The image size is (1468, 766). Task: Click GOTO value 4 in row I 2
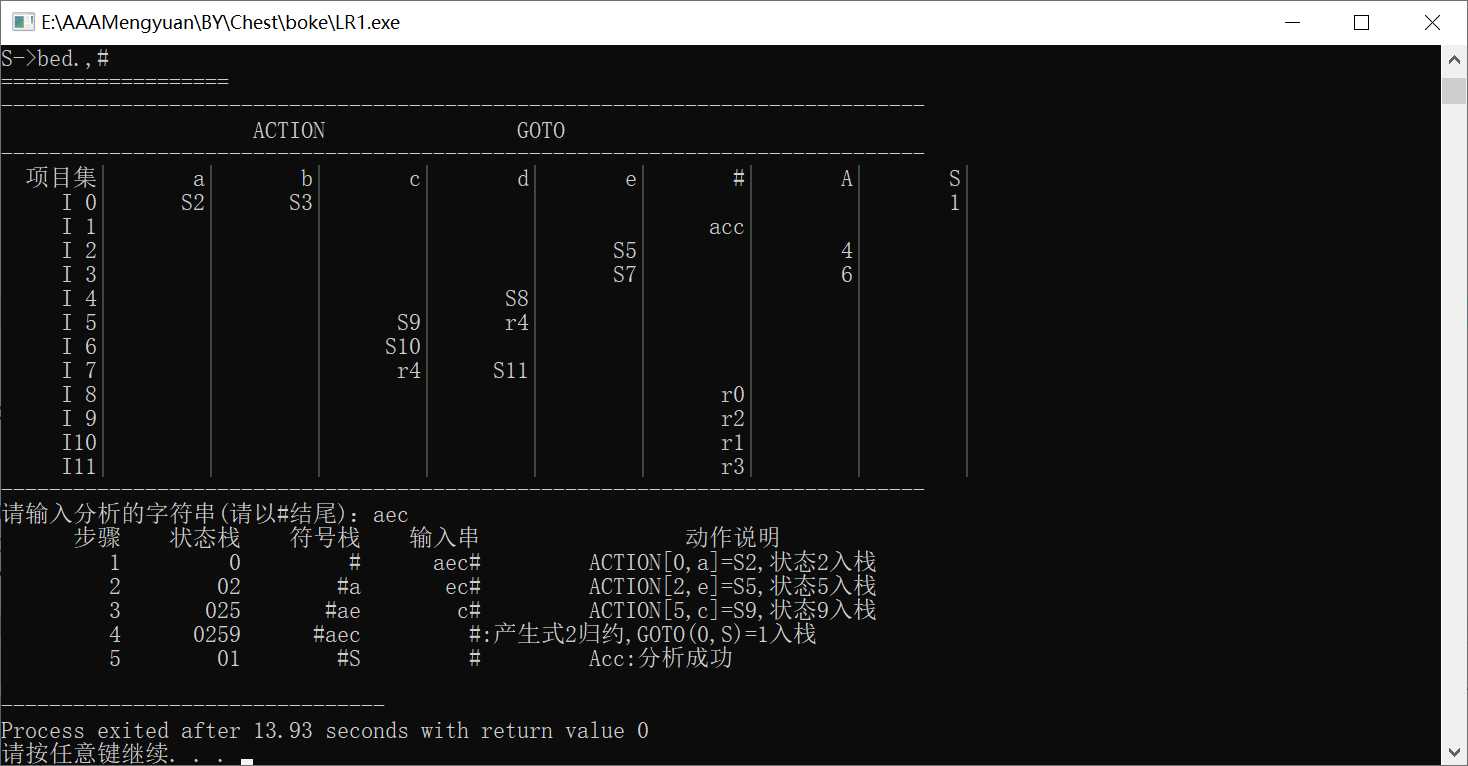(847, 251)
